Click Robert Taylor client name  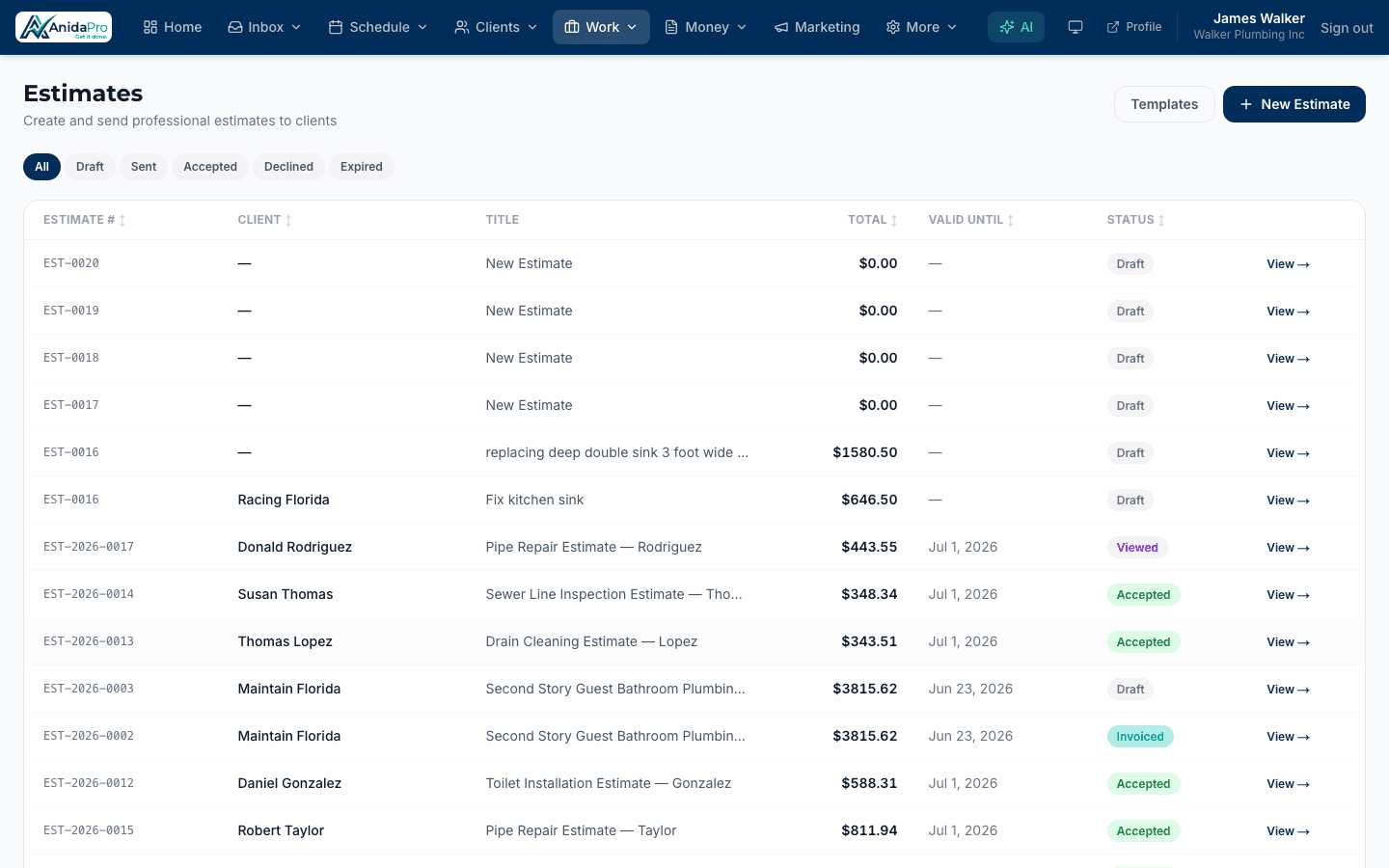pyautogui.click(x=281, y=830)
